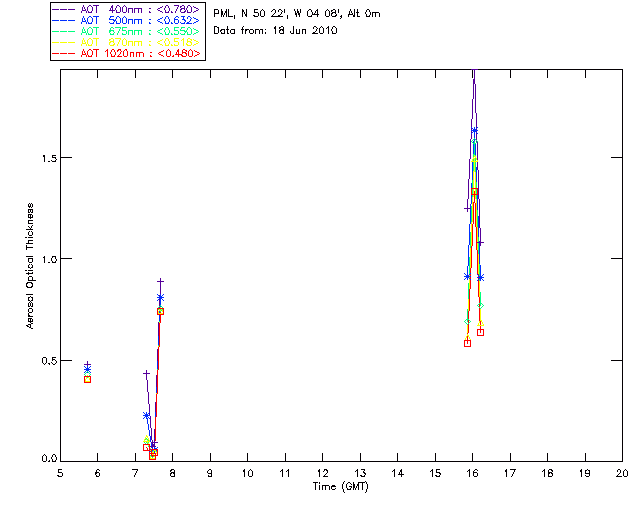
Task: Click the x-axis tick label '15'
Action: coord(435,474)
